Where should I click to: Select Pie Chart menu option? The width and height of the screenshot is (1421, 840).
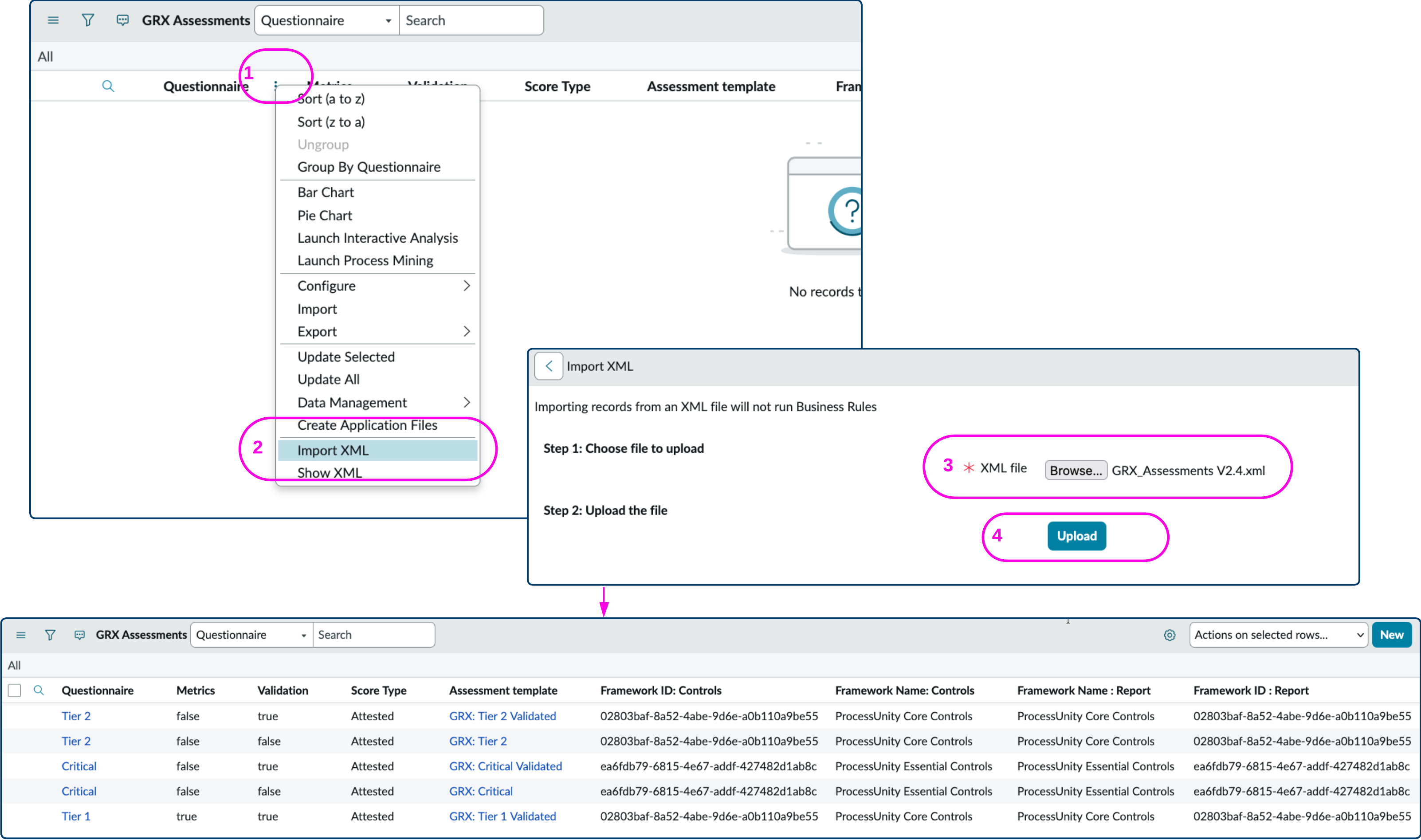325,216
